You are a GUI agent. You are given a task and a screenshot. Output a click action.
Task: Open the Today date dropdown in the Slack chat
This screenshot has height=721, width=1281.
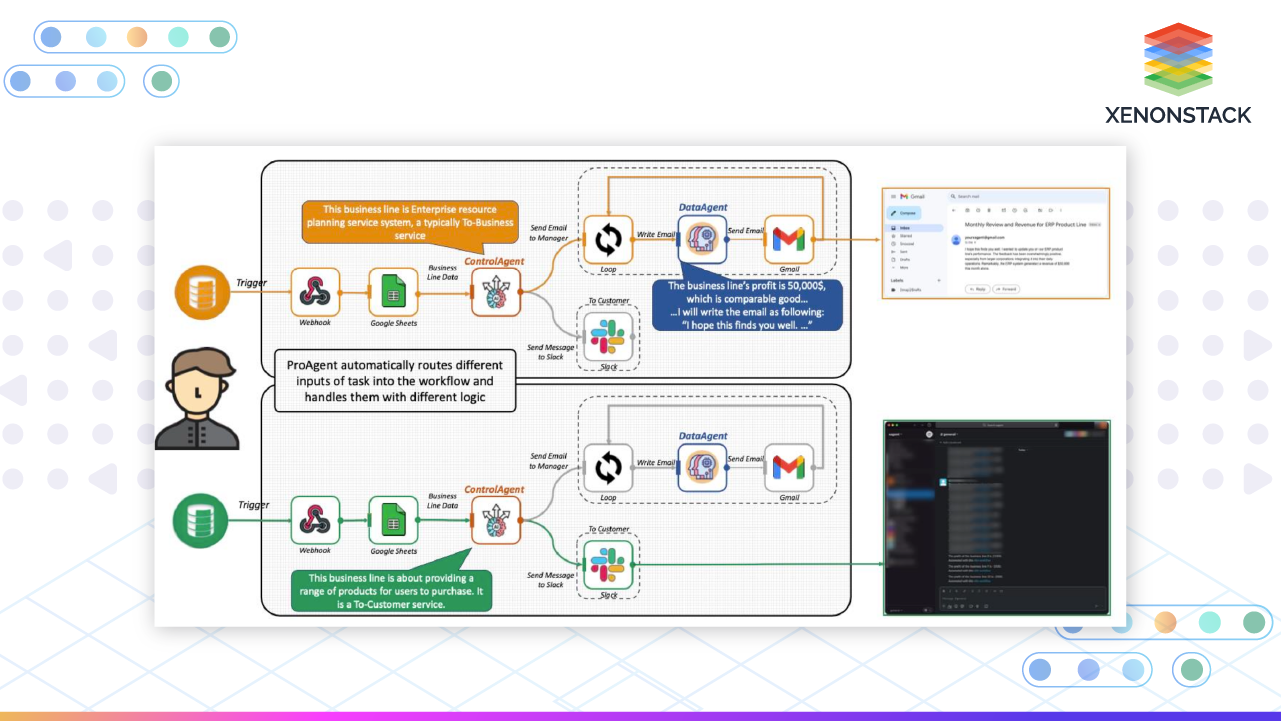(1022, 449)
